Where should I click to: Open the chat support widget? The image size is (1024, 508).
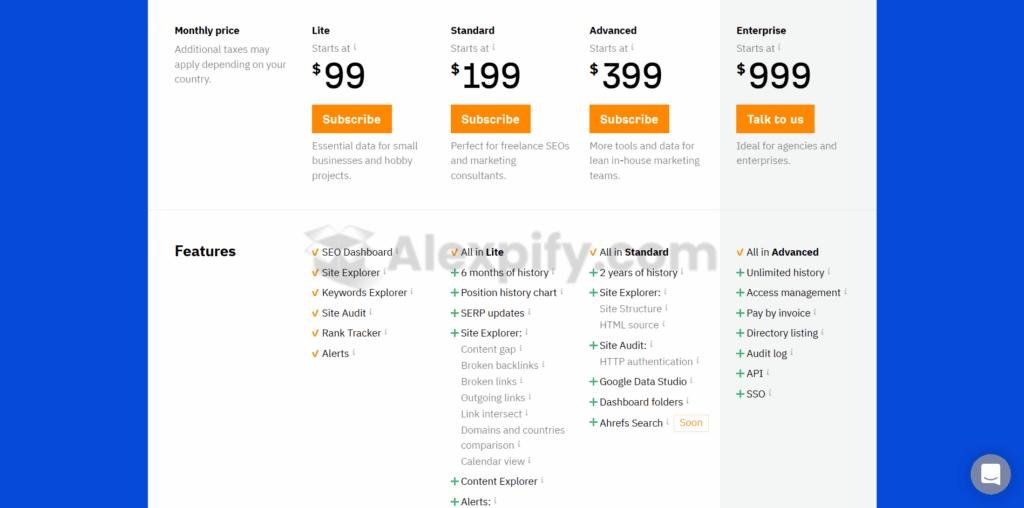(990, 474)
